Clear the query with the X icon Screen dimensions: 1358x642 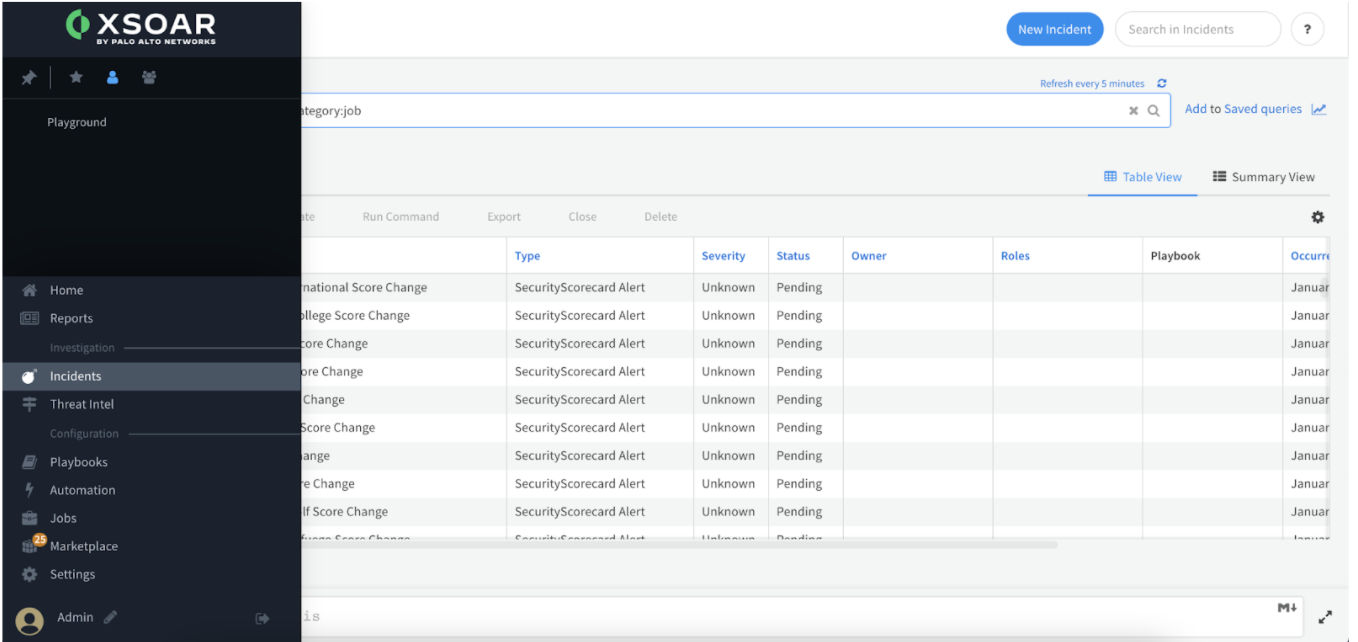pyautogui.click(x=1134, y=111)
